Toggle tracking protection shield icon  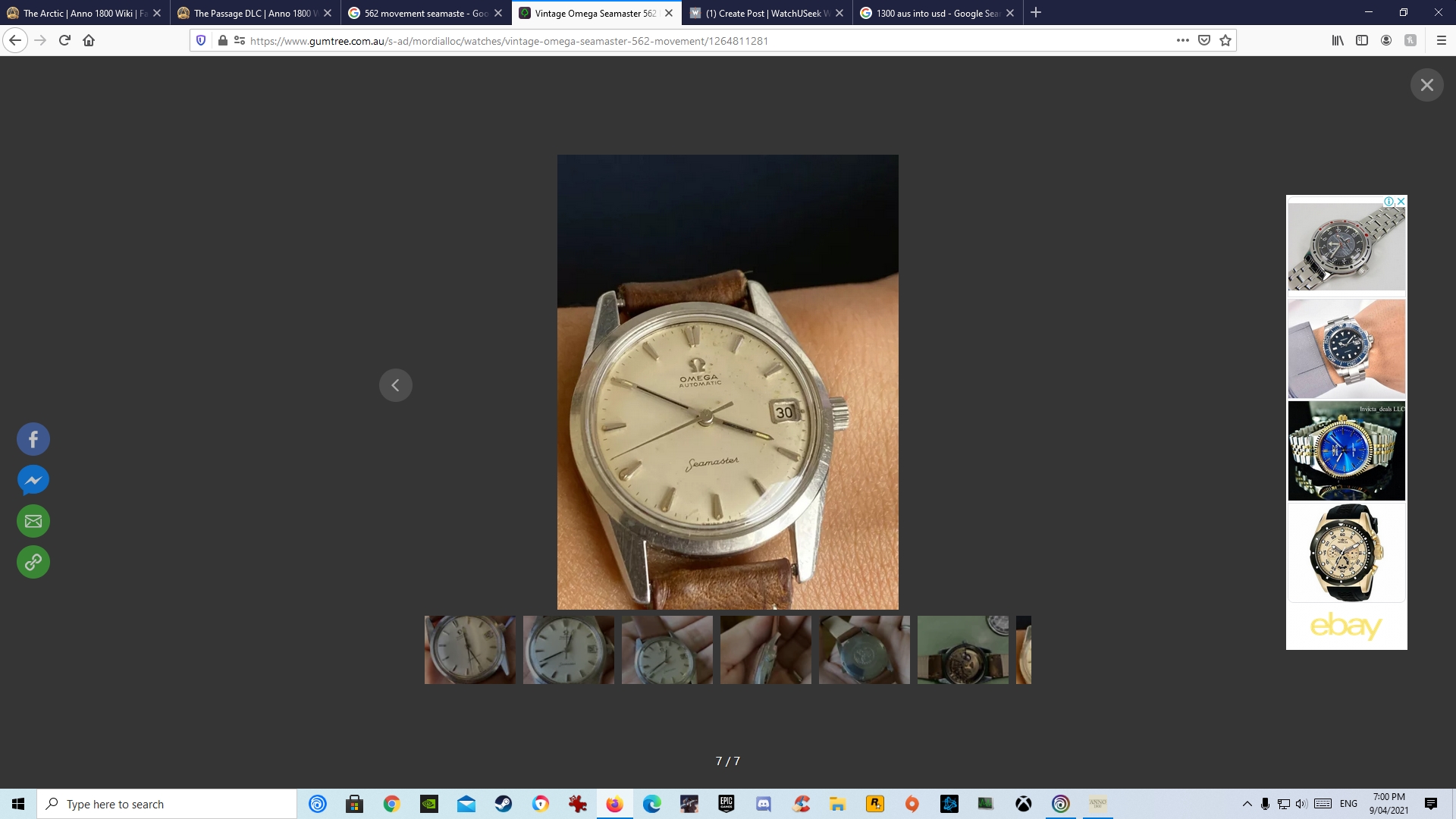coord(201,41)
